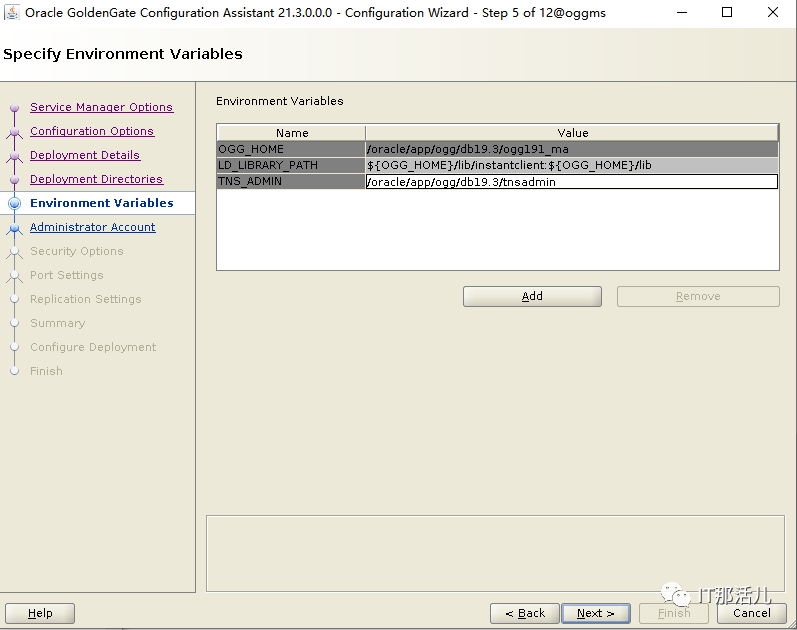Click the Value column header
797x630 pixels.
tap(572, 133)
